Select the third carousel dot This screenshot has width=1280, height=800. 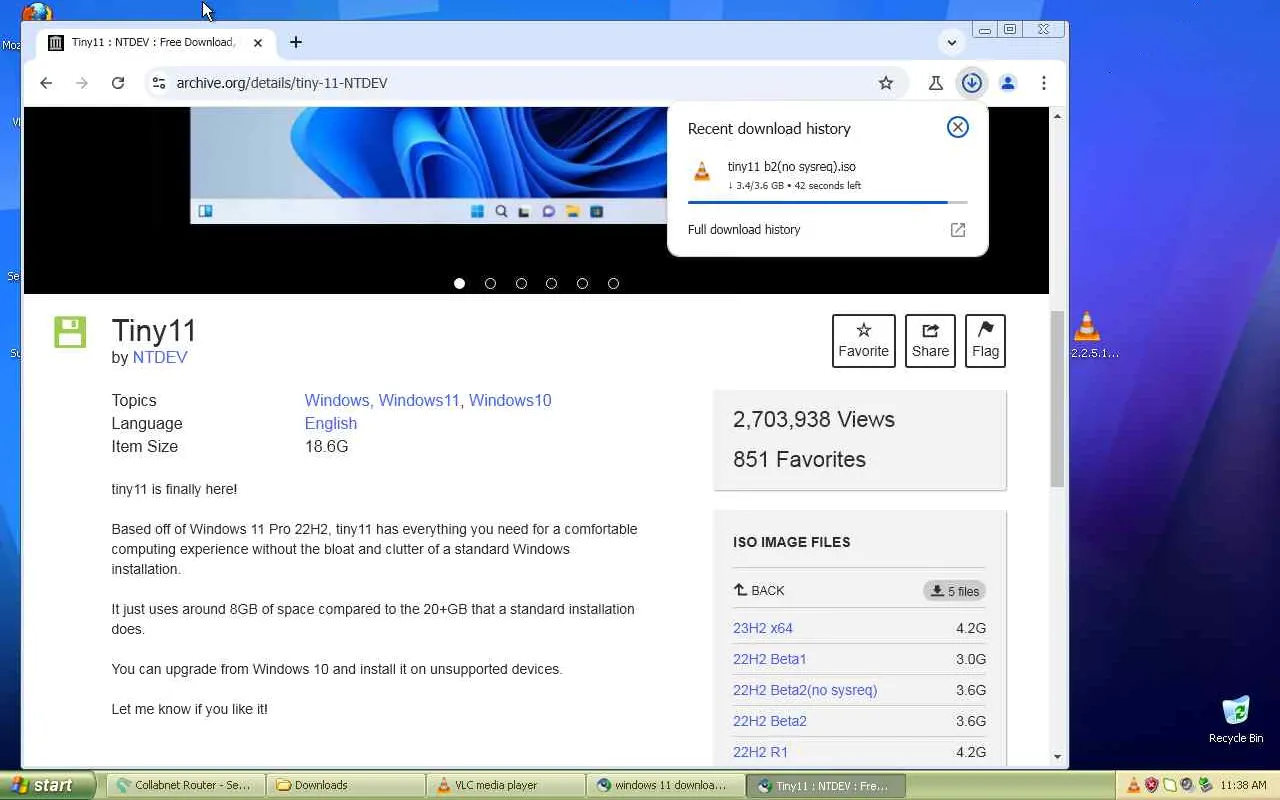(521, 284)
